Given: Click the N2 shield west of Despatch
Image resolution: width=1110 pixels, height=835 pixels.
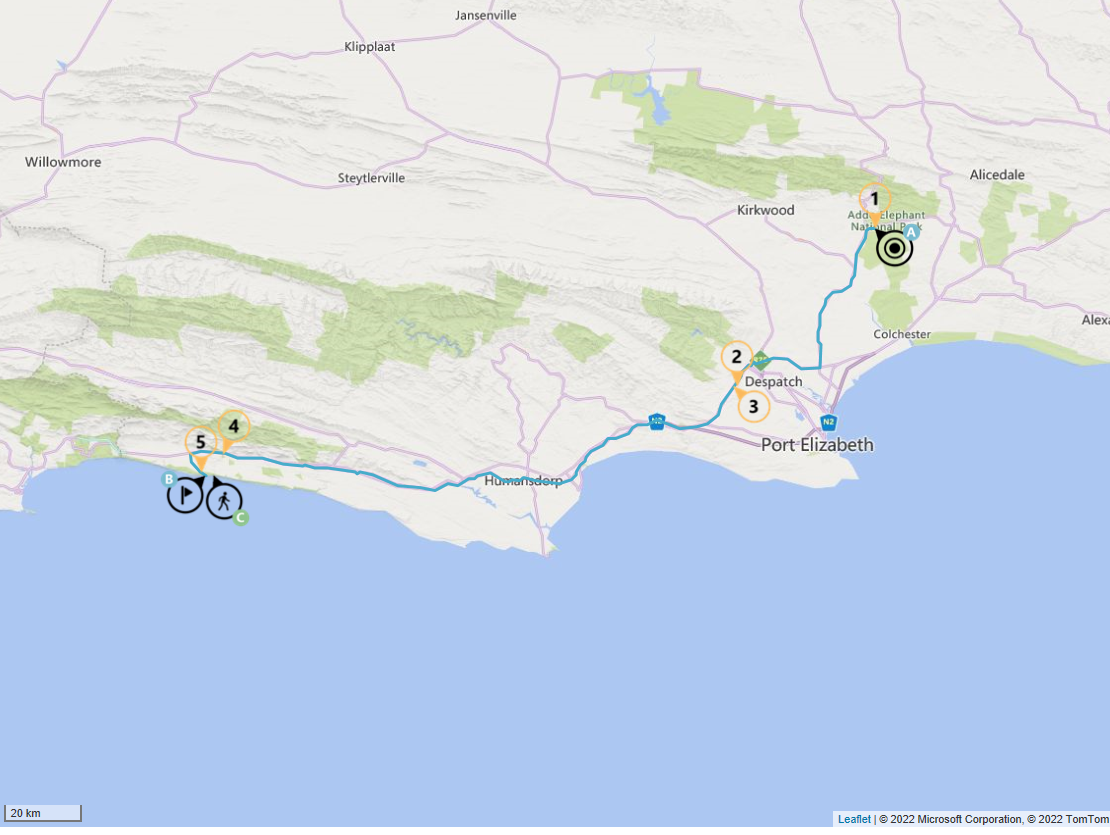Looking at the screenshot, I should pyautogui.click(x=656, y=422).
